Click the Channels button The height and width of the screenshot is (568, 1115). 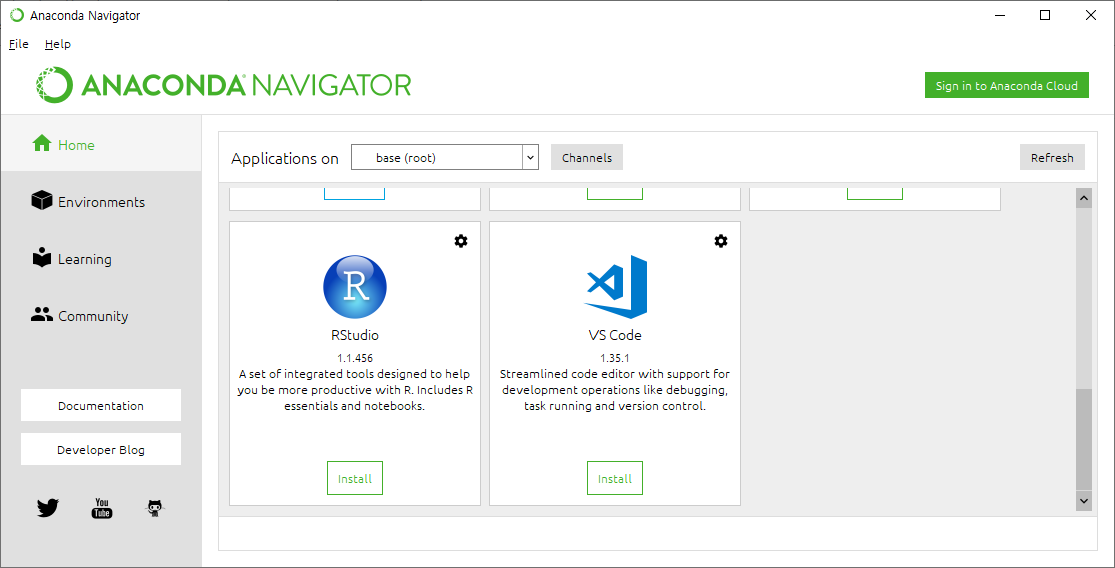click(587, 157)
